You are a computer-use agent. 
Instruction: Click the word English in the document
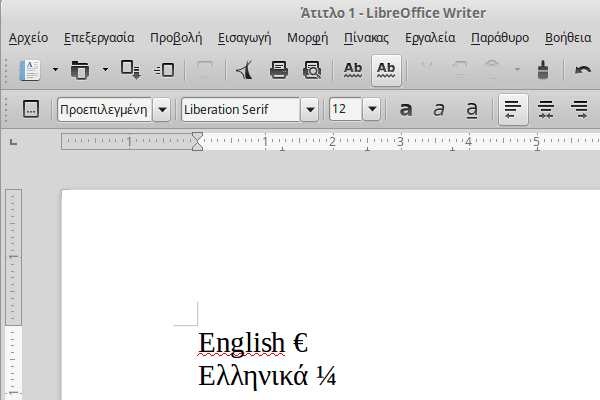tap(241, 343)
